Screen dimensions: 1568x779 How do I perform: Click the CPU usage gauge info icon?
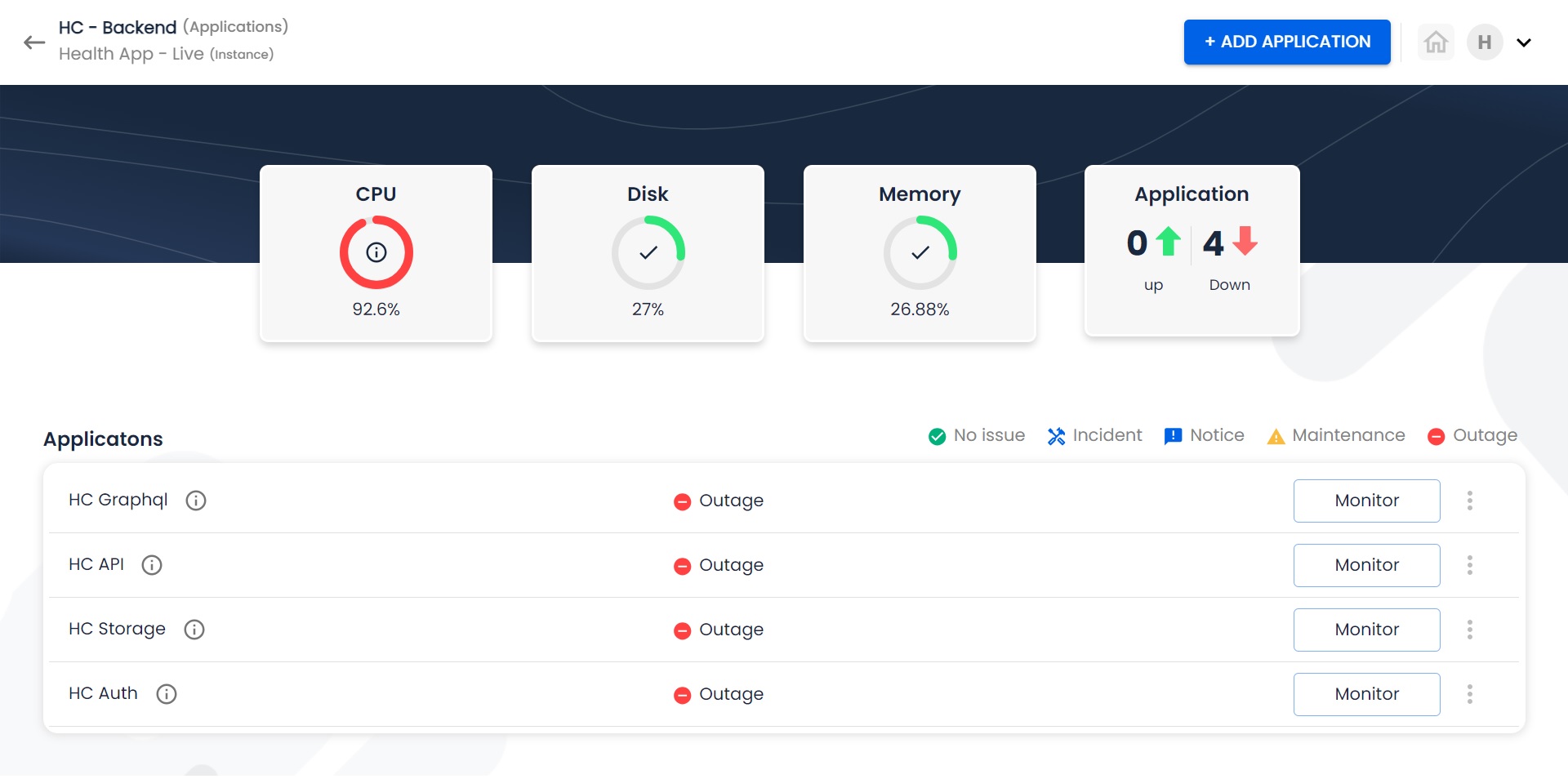[x=376, y=252]
